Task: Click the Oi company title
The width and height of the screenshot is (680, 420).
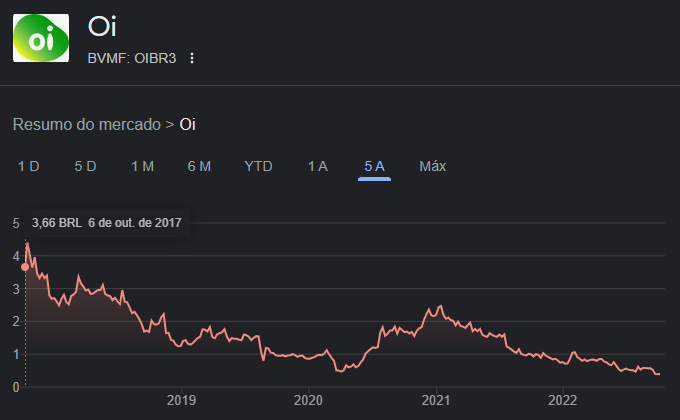Action: pos(102,26)
